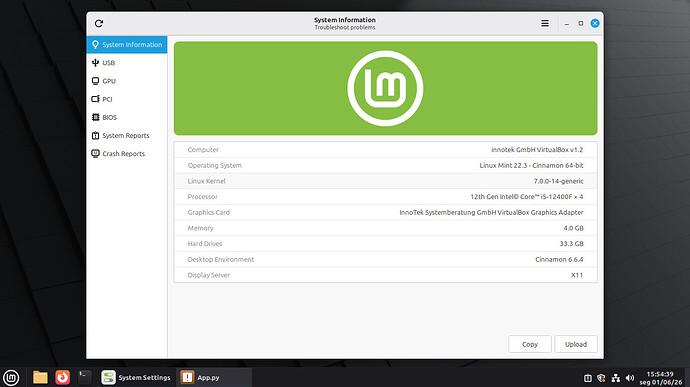Image resolution: width=690 pixels, height=387 pixels.
Task: Select the Operating System row Linux Mint 22.3
Action: click(x=531, y=166)
